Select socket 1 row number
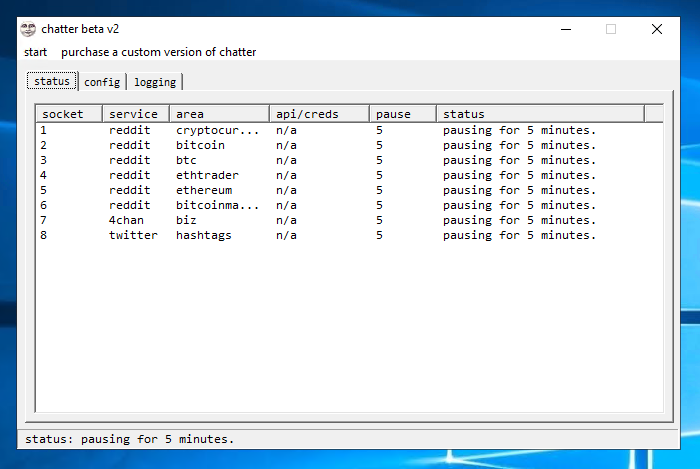The width and height of the screenshot is (700, 469). coord(43,130)
